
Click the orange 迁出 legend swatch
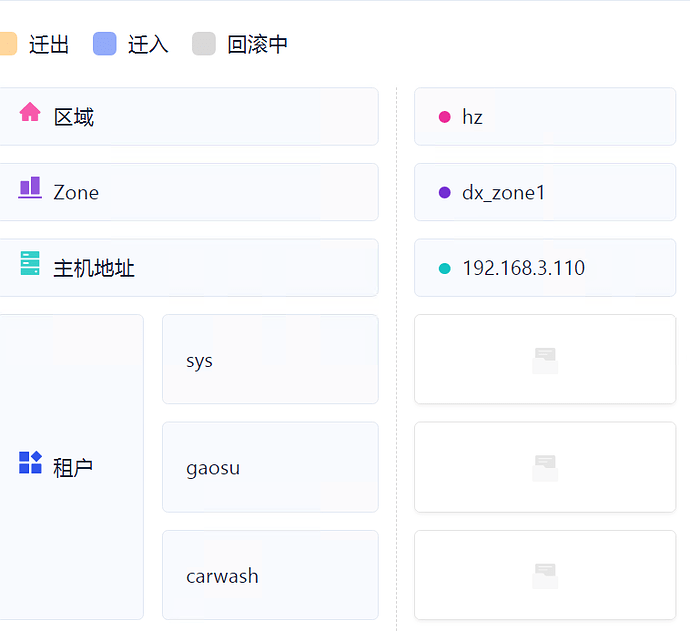pyautogui.click(x=6, y=44)
